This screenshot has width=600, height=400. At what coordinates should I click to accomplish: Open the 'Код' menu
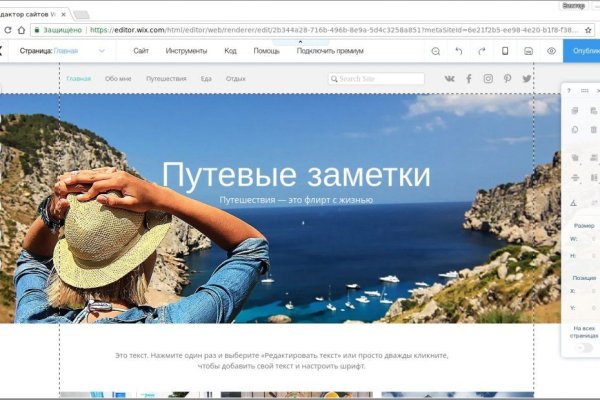230,50
